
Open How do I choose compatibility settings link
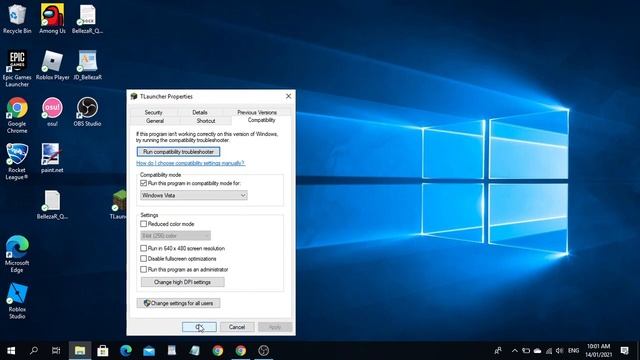(191, 163)
